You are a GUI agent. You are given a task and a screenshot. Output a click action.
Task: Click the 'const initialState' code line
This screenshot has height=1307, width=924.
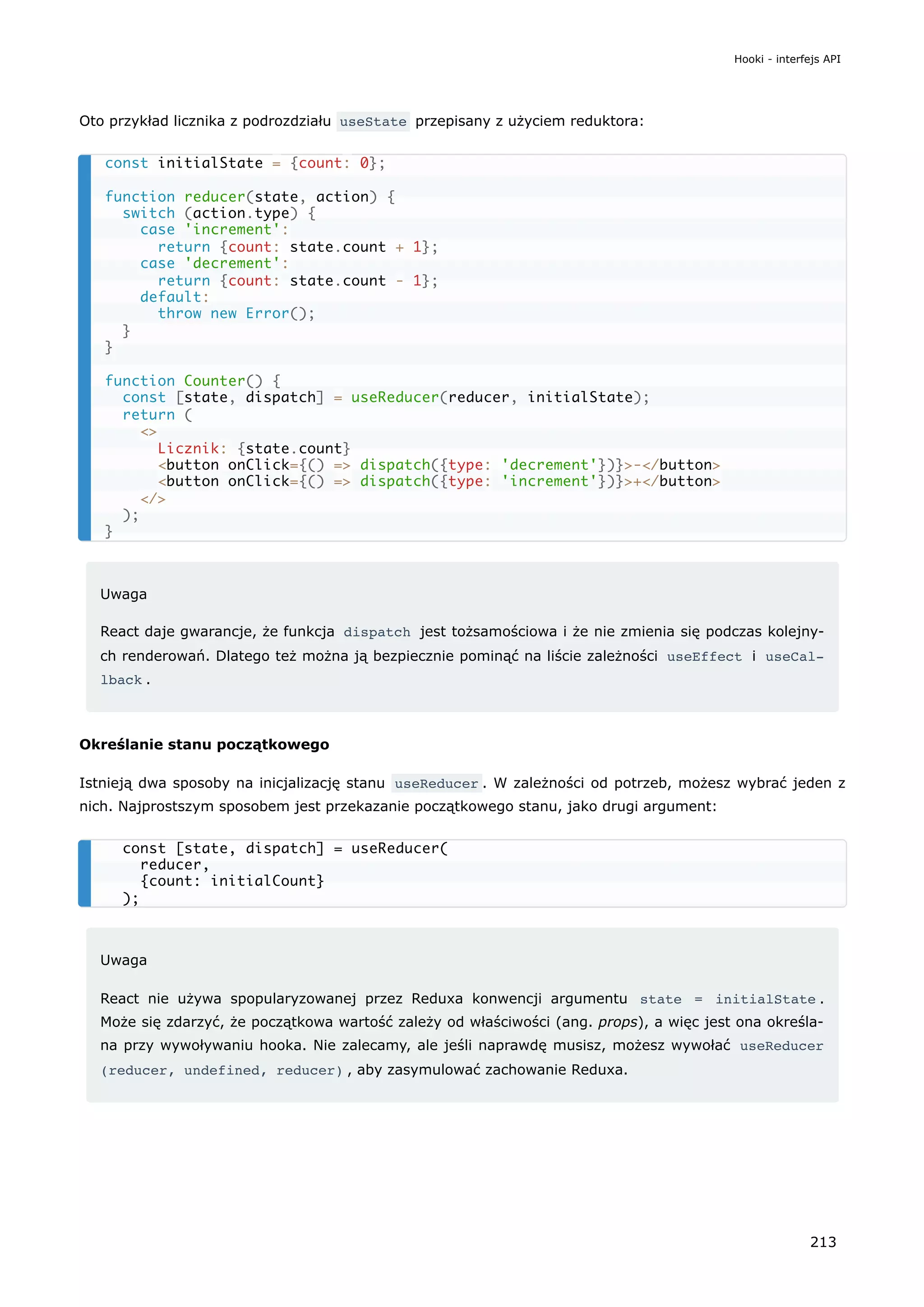point(245,163)
